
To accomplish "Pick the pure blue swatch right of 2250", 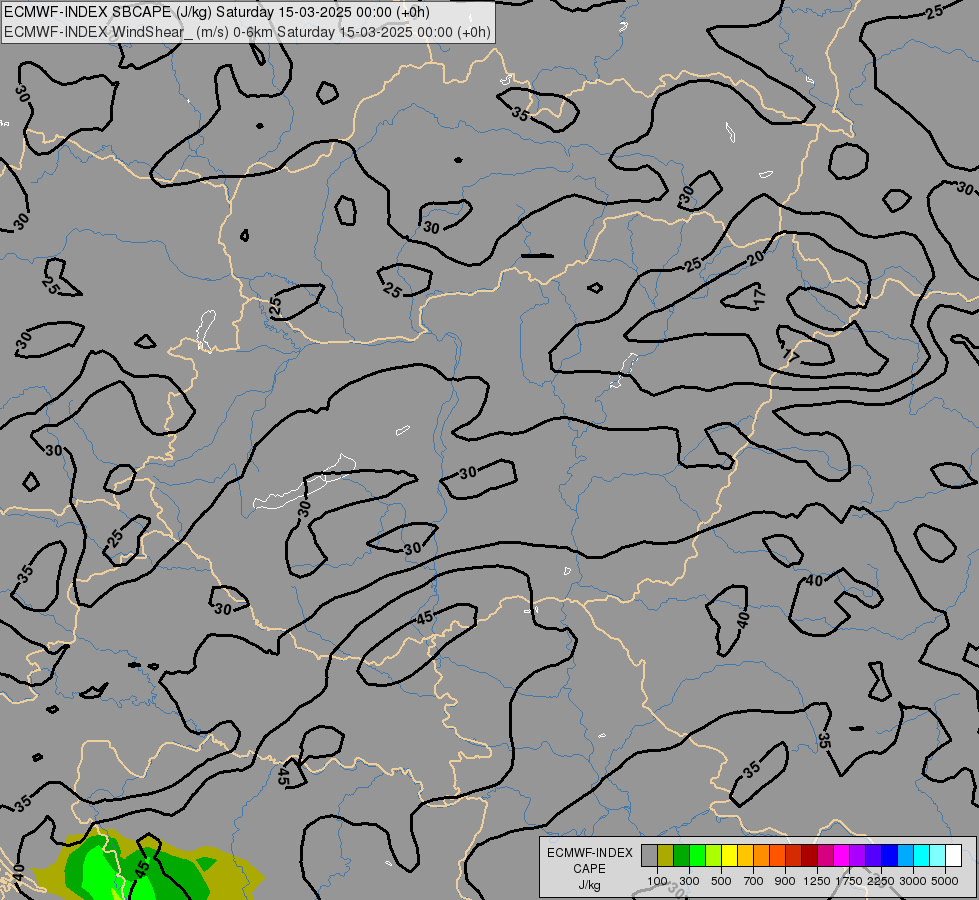I will tap(890, 856).
